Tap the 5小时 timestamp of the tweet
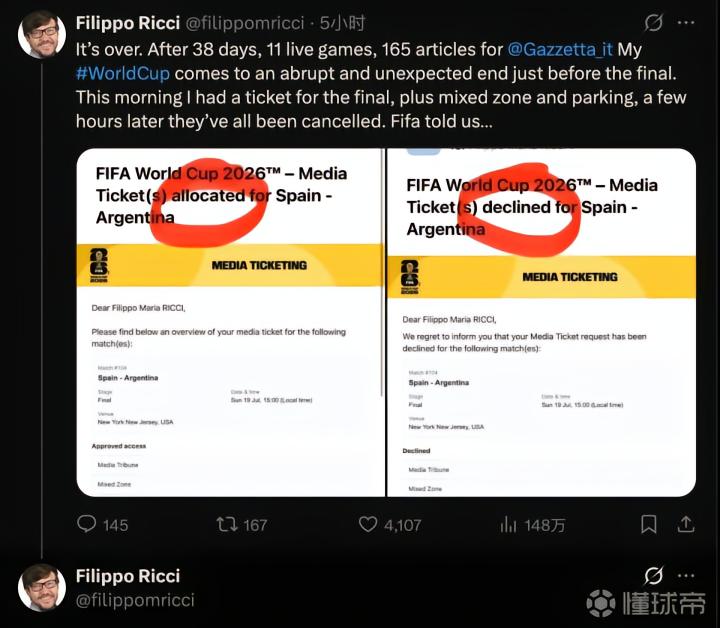This screenshot has height=628, width=720. 343,23
